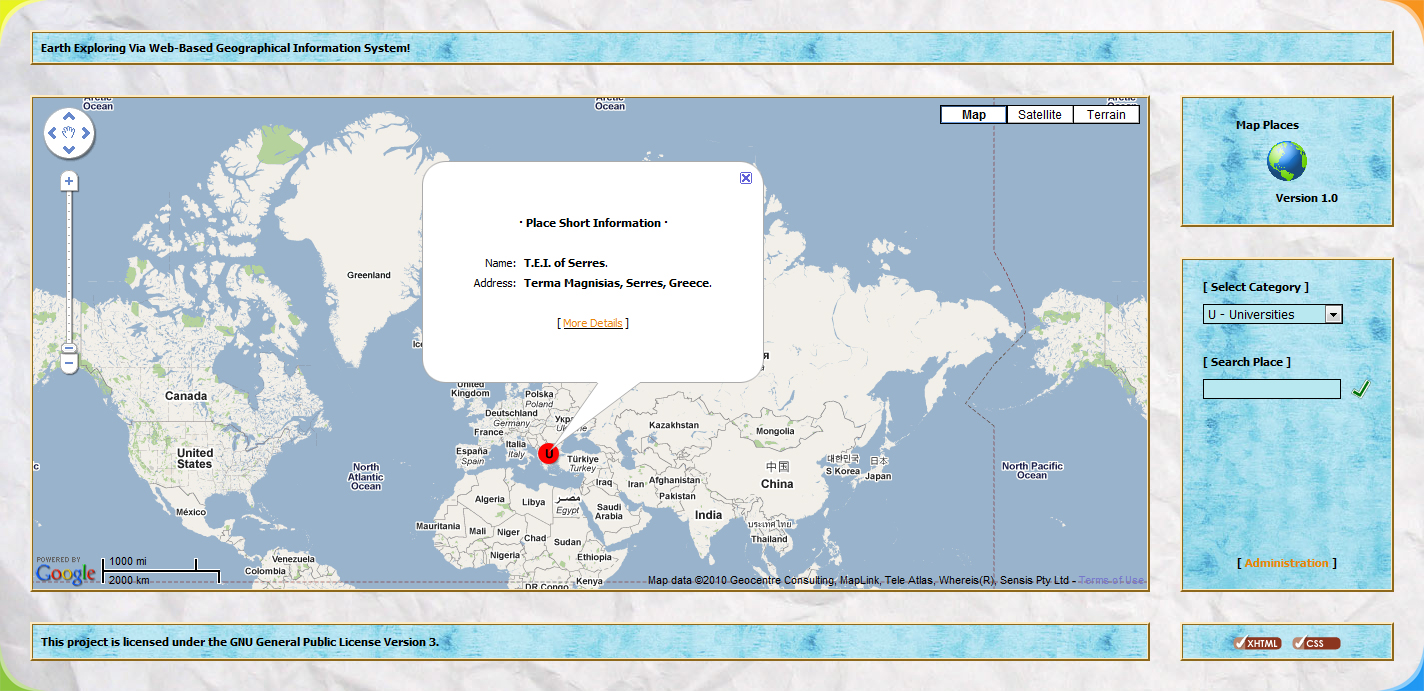Click the hand icon in pan control
The height and width of the screenshot is (691, 1424).
[69, 133]
